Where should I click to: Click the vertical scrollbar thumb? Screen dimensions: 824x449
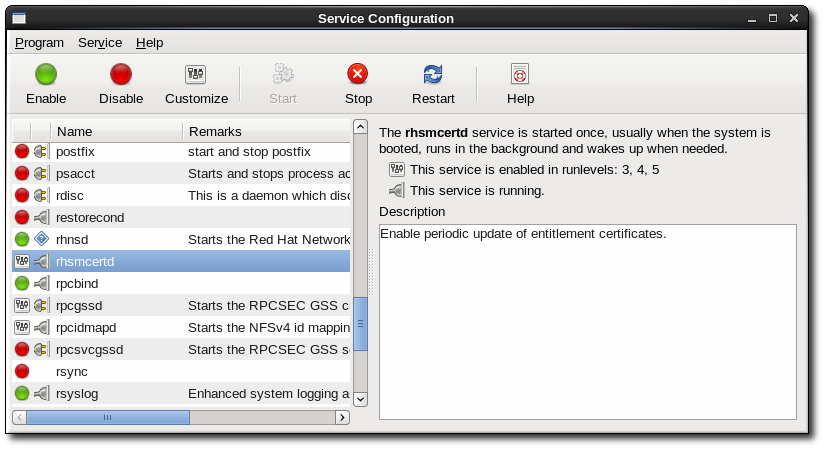point(360,324)
